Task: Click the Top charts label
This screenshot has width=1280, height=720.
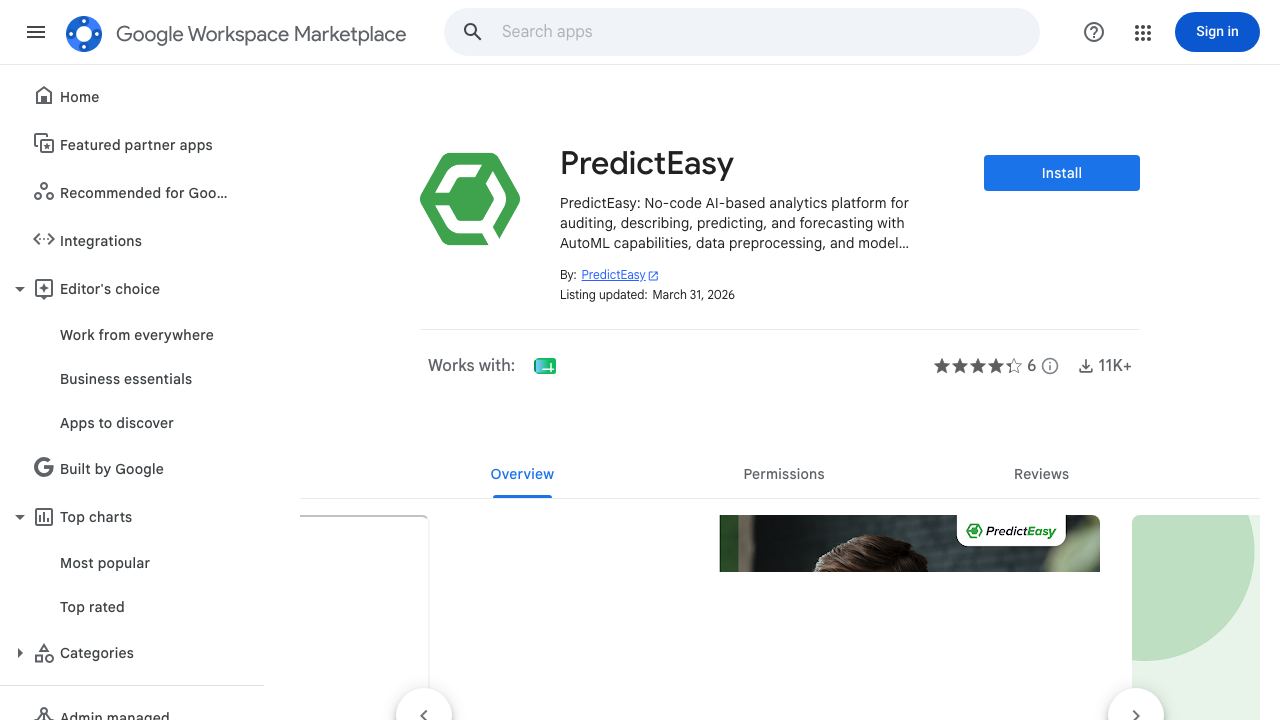Action: pyautogui.click(x=96, y=517)
